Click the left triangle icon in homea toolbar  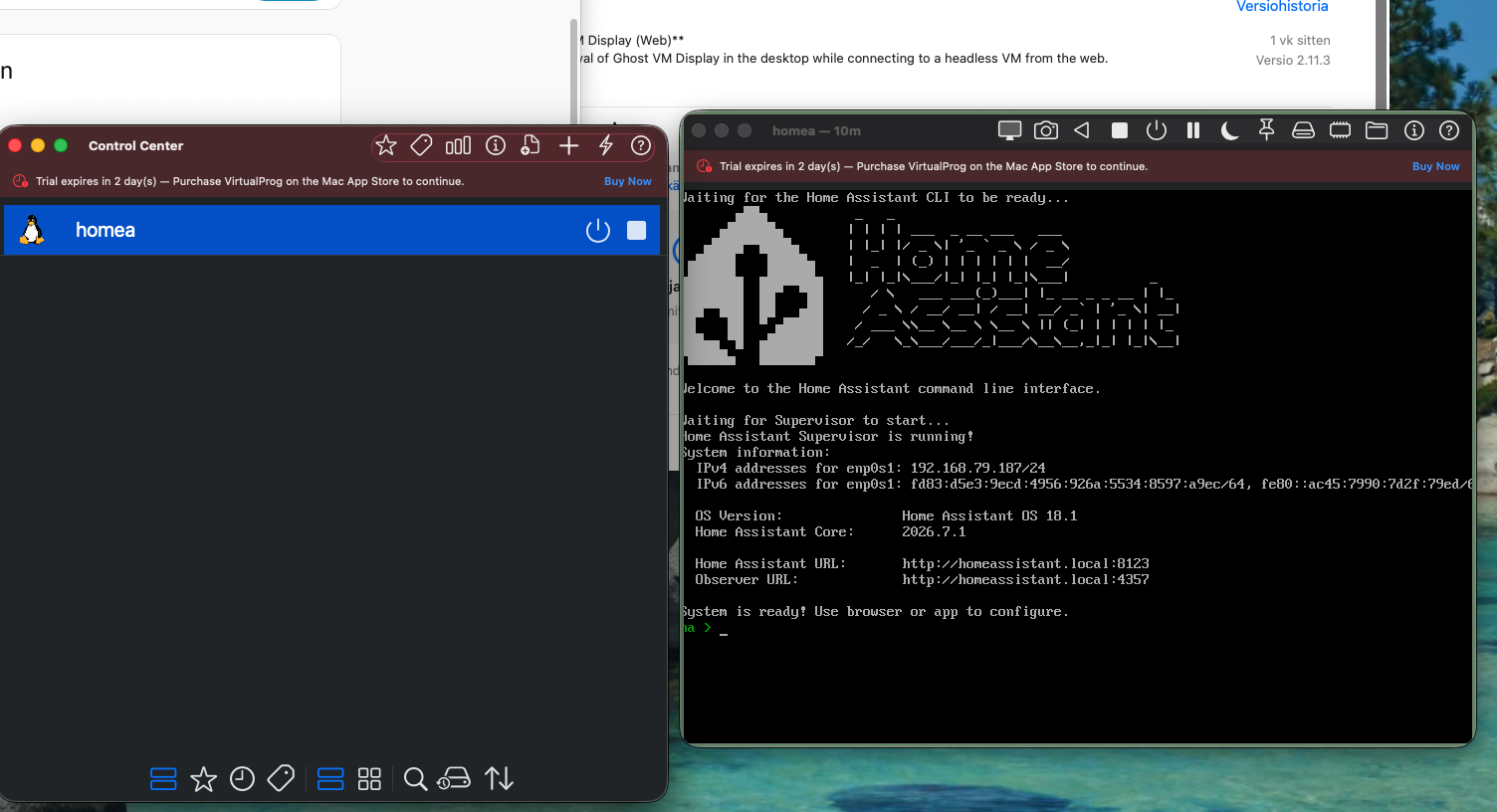point(1082,130)
